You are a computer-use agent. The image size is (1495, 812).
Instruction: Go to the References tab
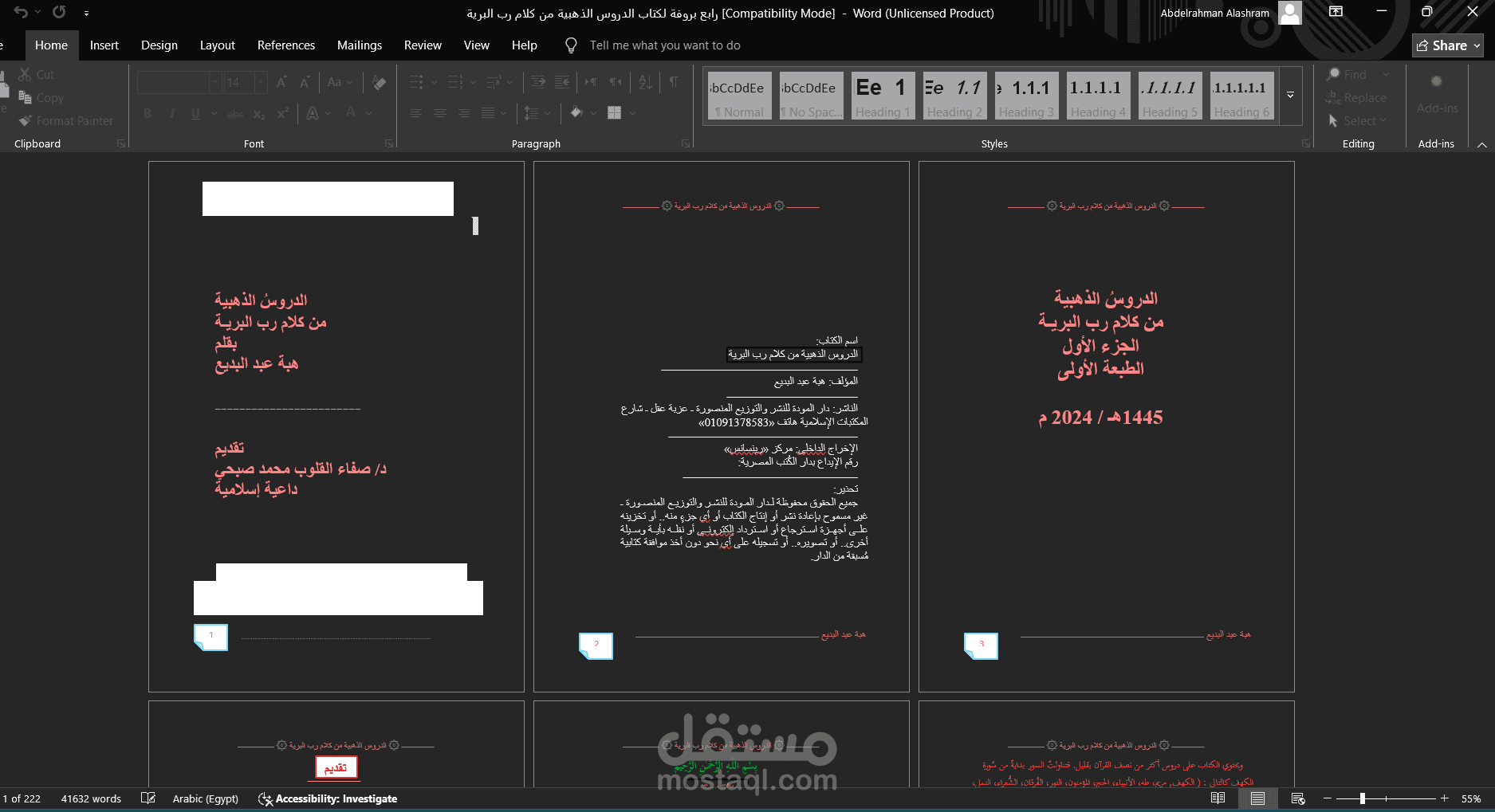(x=286, y=45)
